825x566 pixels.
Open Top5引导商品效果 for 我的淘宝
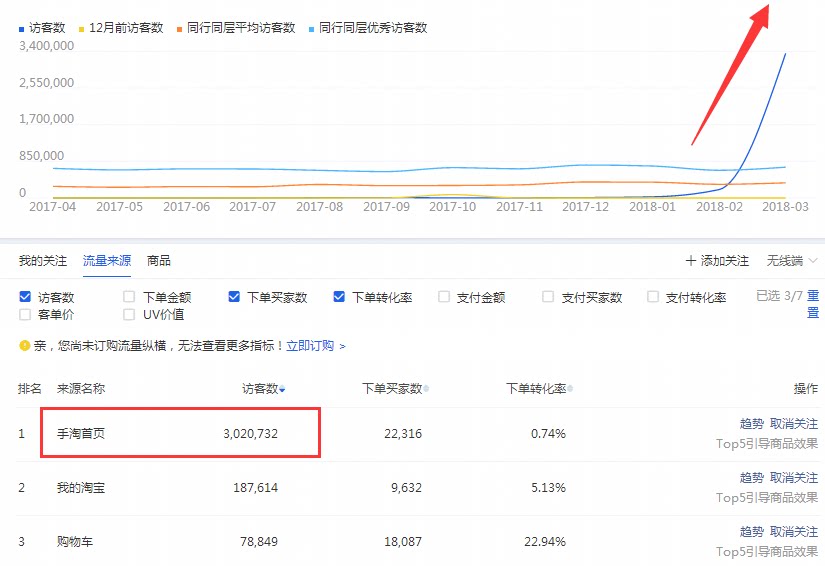pyautogui.click(x=767, y=497)
